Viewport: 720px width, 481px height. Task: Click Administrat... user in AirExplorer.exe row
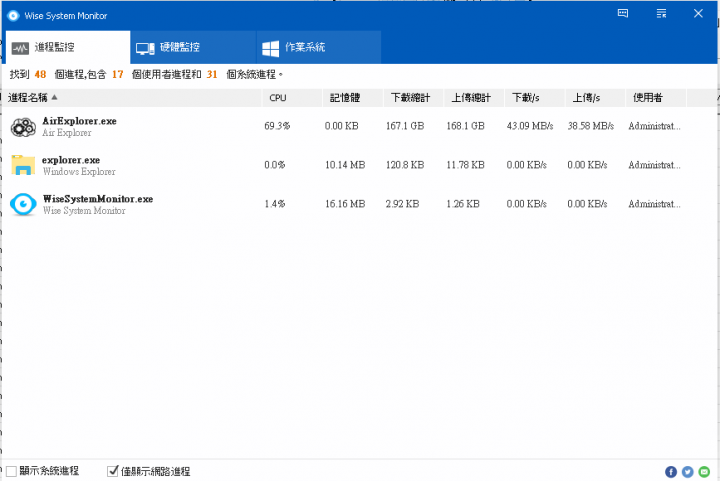(x=654, y=126)
